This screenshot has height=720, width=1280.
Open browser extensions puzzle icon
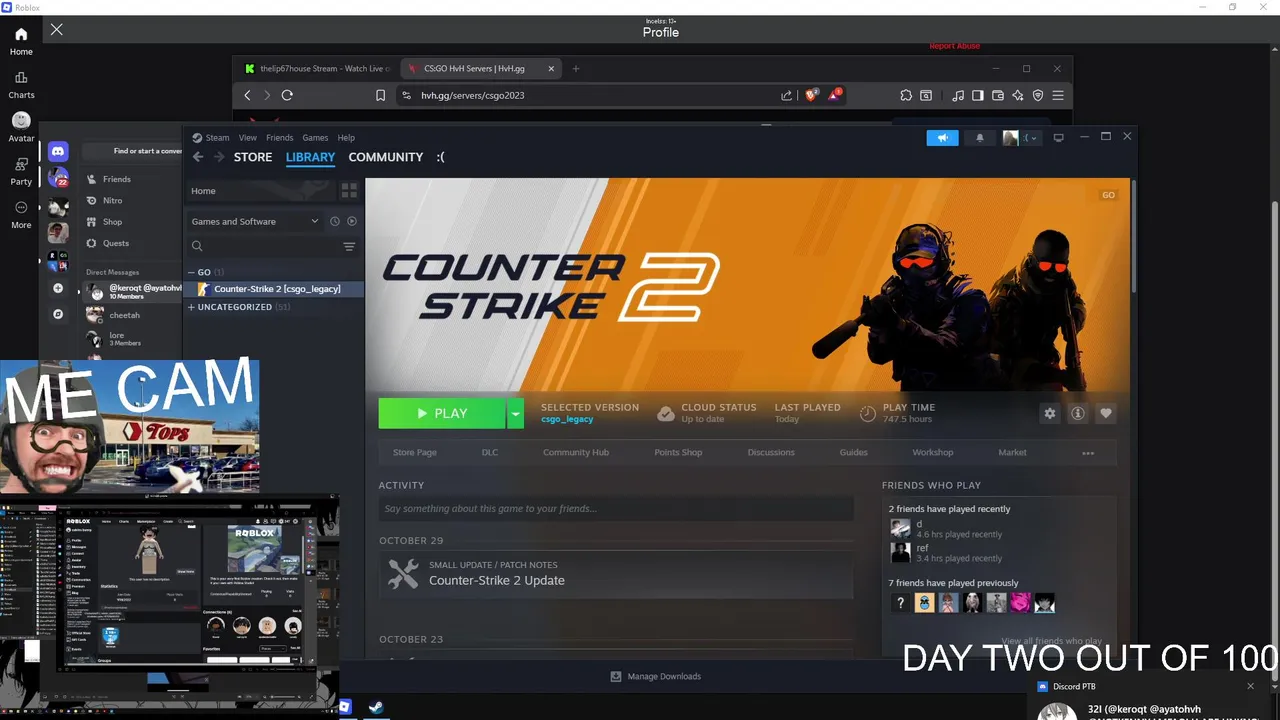tap(906, 95)
